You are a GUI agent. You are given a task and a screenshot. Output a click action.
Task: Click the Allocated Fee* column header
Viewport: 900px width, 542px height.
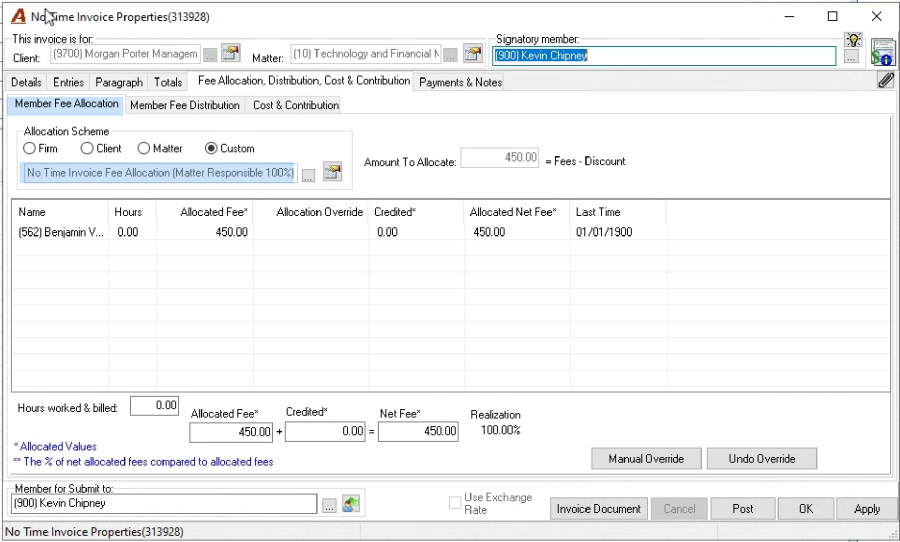[205, 212]
